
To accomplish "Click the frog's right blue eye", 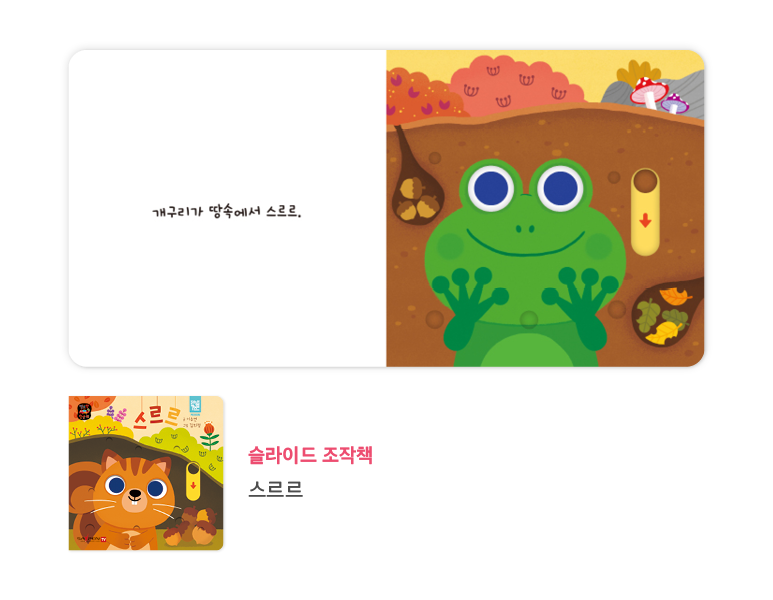I will pos(560,188).
